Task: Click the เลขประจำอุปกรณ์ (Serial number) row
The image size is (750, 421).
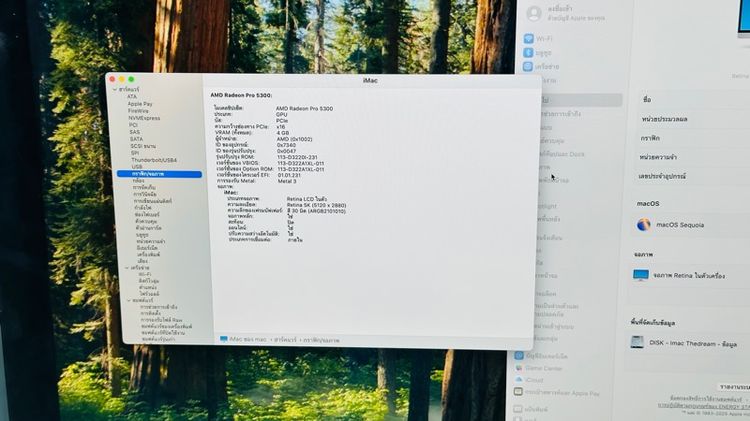Action: (692, 176)
